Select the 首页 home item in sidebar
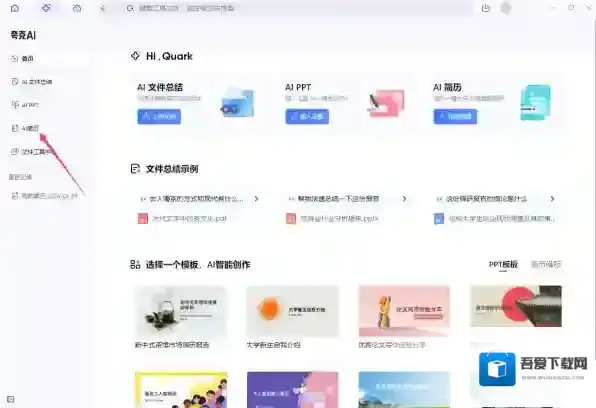Viewport: 596px width, 408px height. [49, 59]
